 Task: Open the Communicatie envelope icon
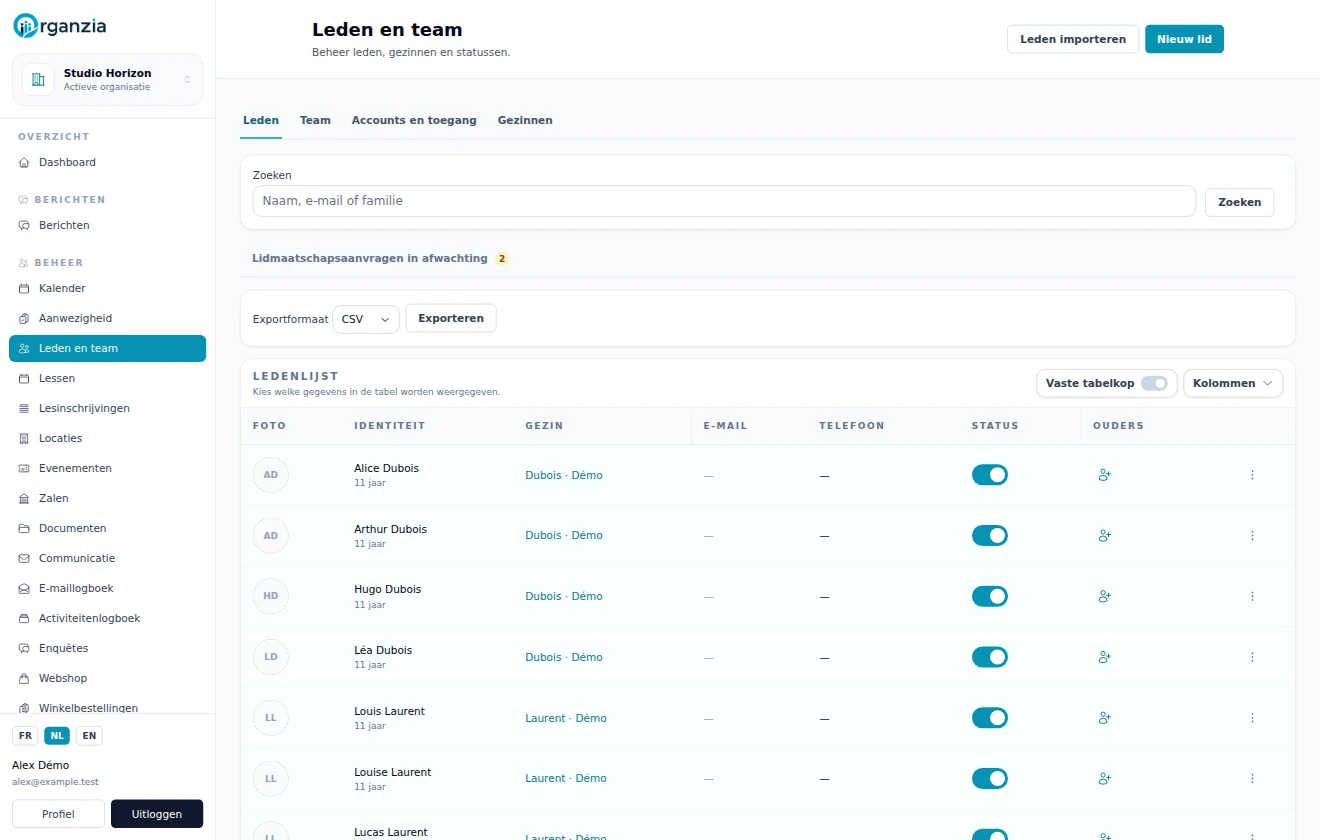pos(25,558)
